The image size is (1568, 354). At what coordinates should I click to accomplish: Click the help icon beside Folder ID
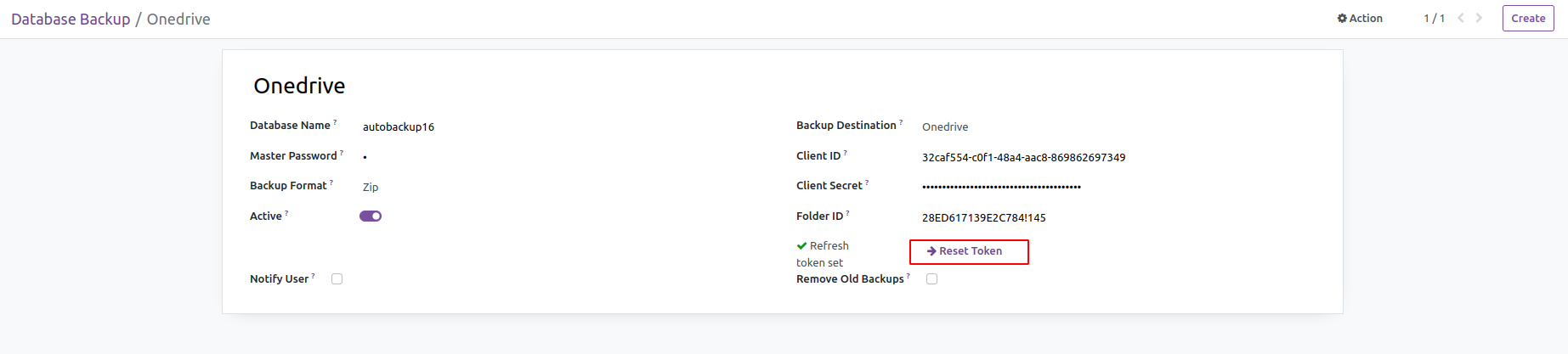[x=847, y=213]
